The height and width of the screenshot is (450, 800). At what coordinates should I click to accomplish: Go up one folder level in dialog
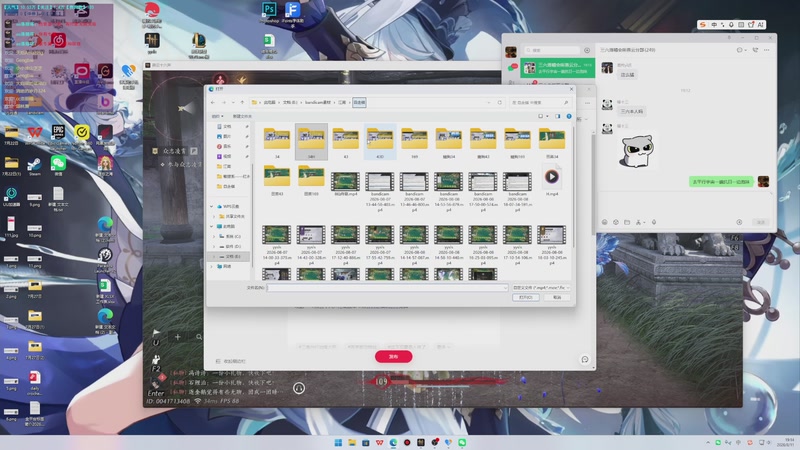coord(242,103)
